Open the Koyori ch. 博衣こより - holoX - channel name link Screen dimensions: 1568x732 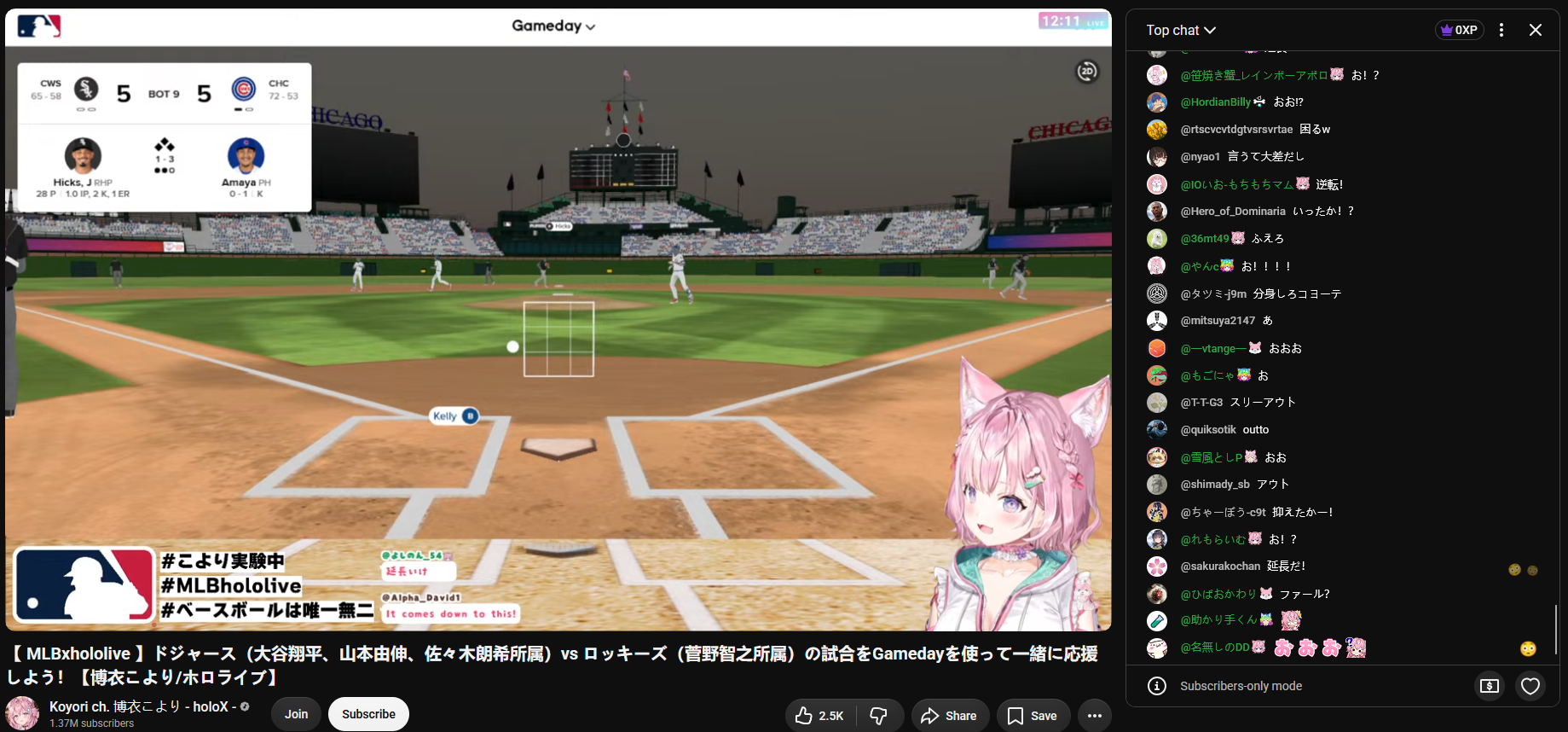[x=142, y=706]
